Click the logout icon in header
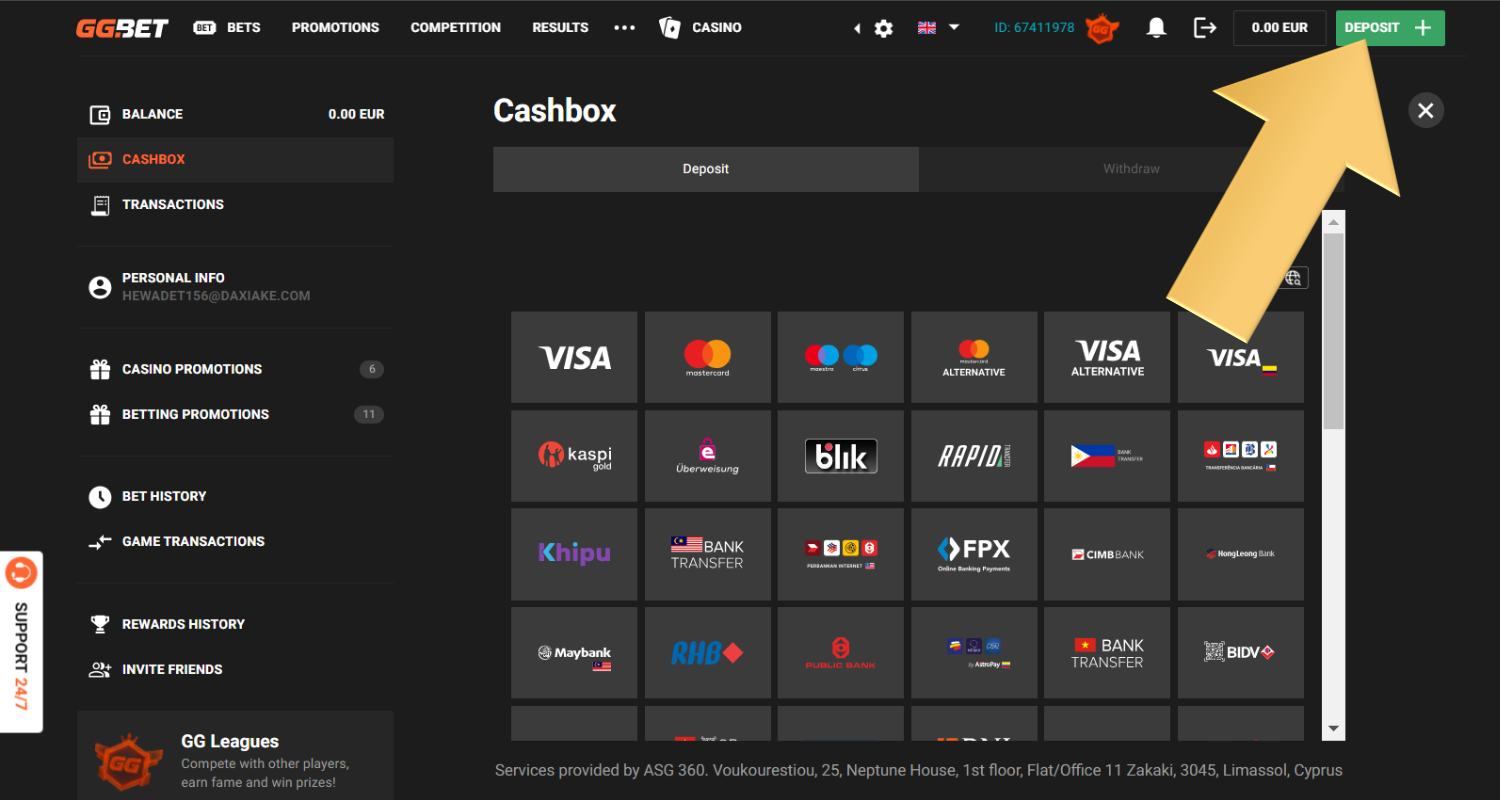1500x800 pixels. point(1205,28)
